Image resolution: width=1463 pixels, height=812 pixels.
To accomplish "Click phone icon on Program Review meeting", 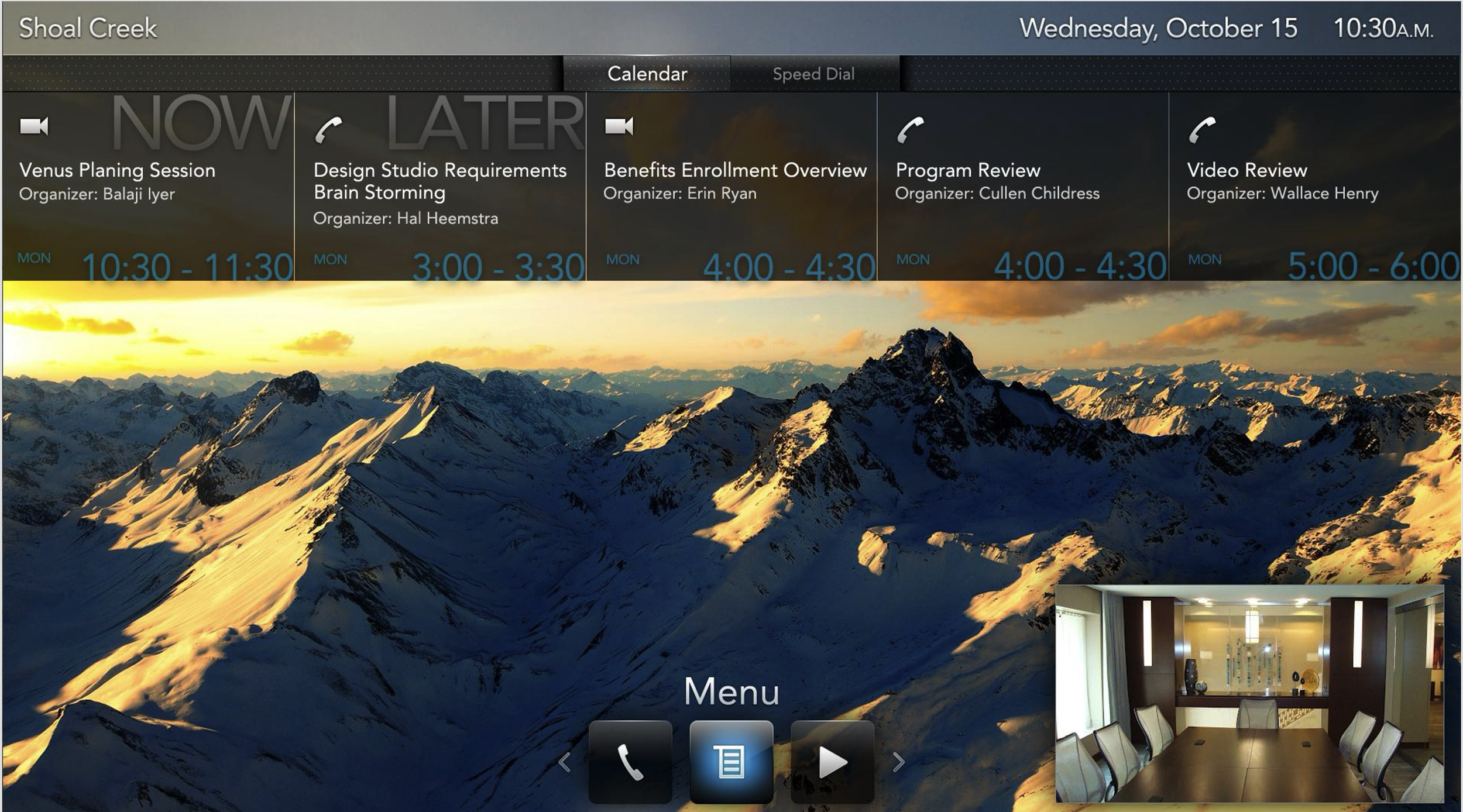I will tap(911, 130).
